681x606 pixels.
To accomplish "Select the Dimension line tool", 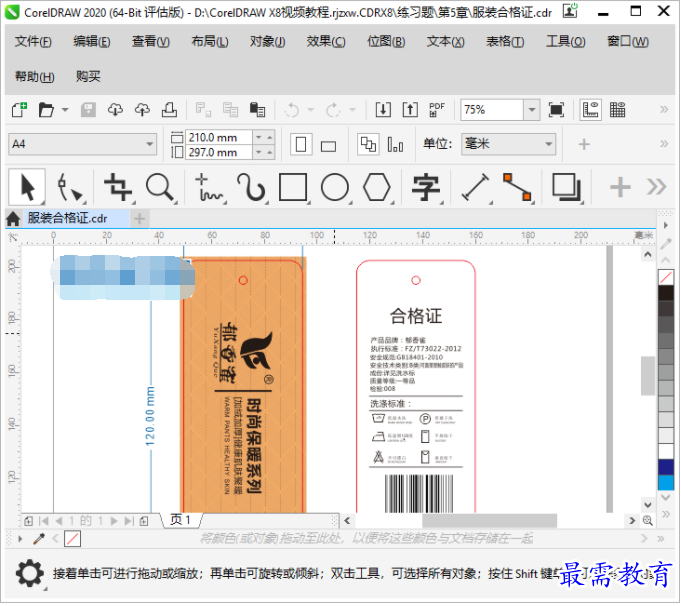I will coord(475,188).
